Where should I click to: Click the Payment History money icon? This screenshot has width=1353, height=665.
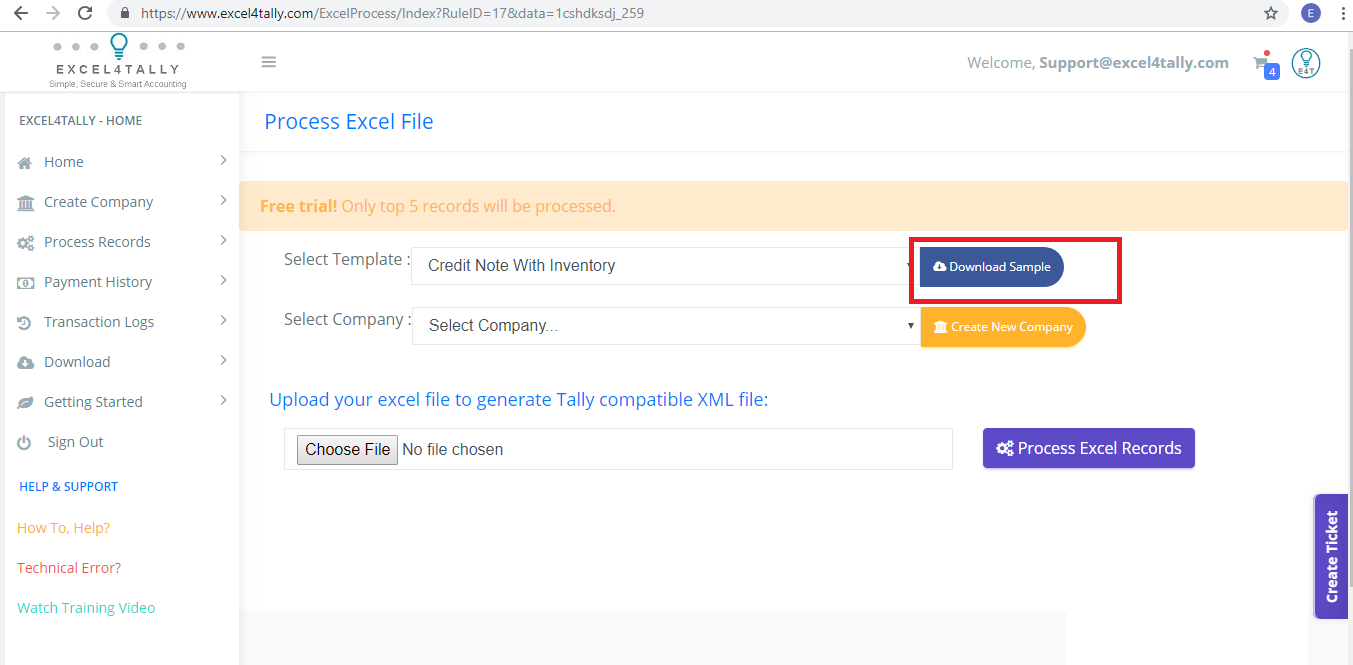click(x=25, y=283)
